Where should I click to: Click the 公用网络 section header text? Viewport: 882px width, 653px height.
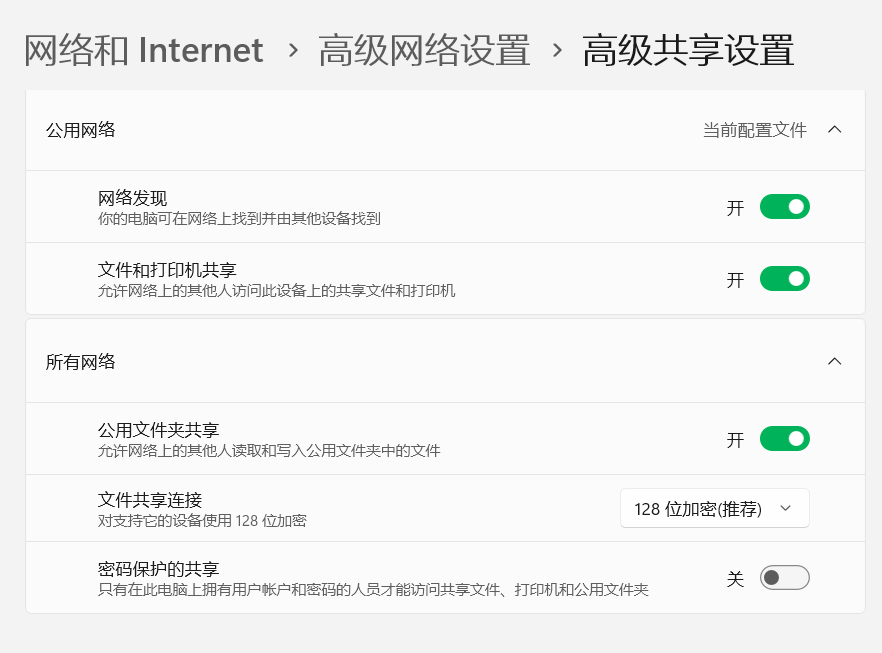point(80,130)
